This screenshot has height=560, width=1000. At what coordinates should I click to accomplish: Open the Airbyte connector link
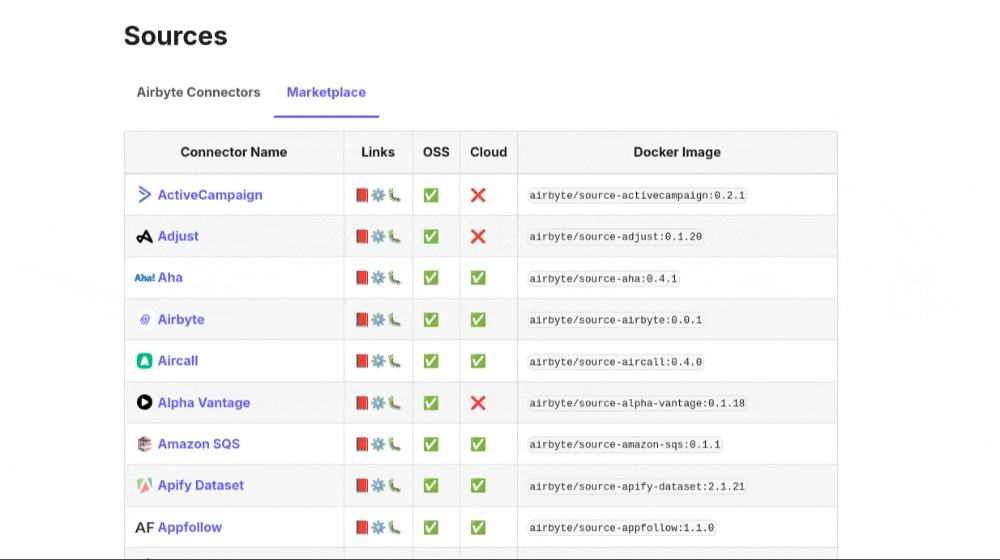coord(181,320)
